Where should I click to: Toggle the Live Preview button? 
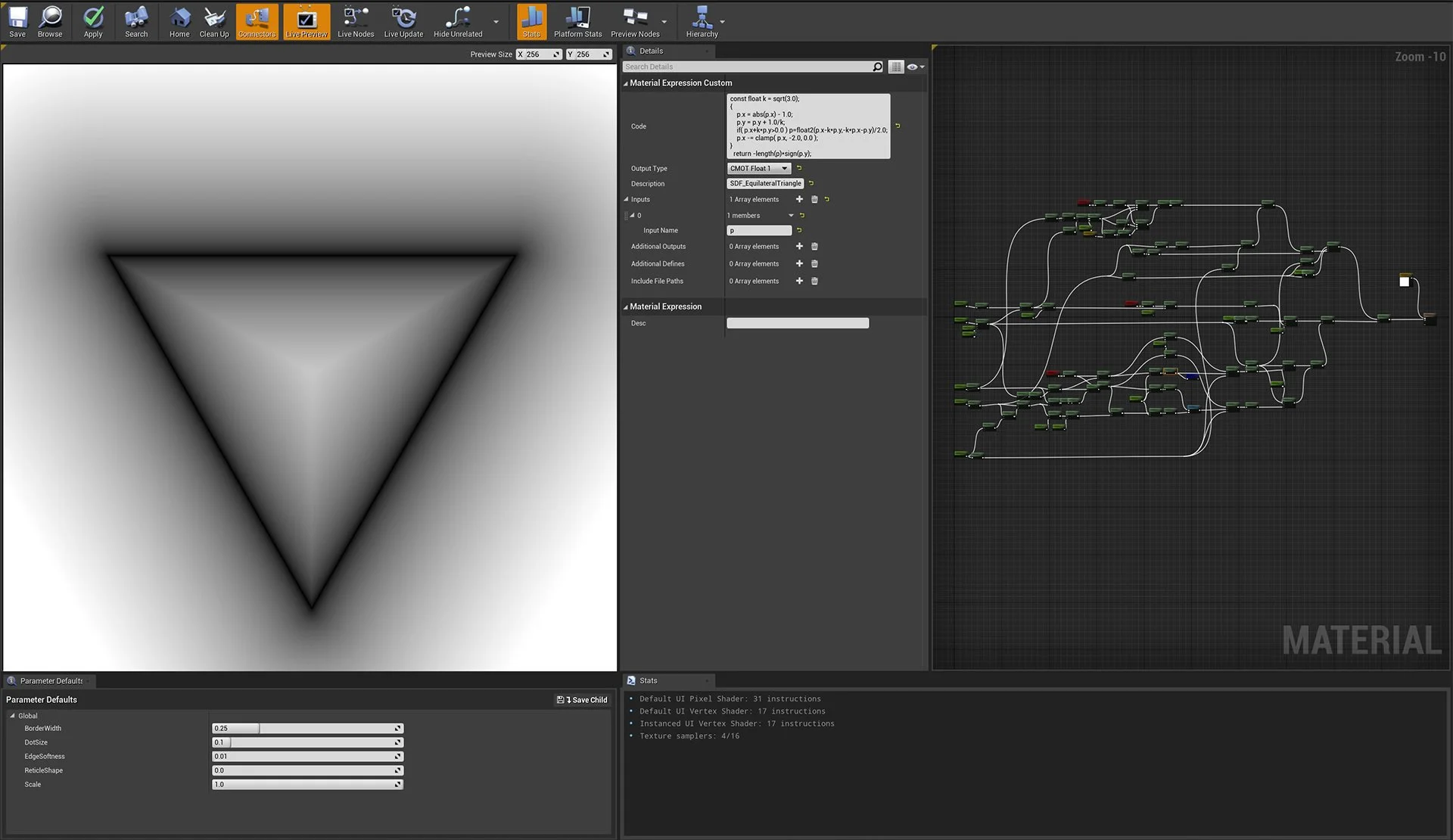pos(306,21)
